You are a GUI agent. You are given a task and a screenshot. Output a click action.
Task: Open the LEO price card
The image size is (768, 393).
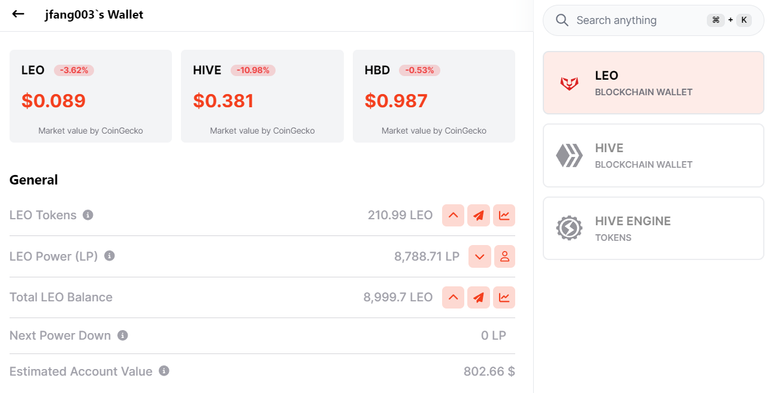pos(91,96)
